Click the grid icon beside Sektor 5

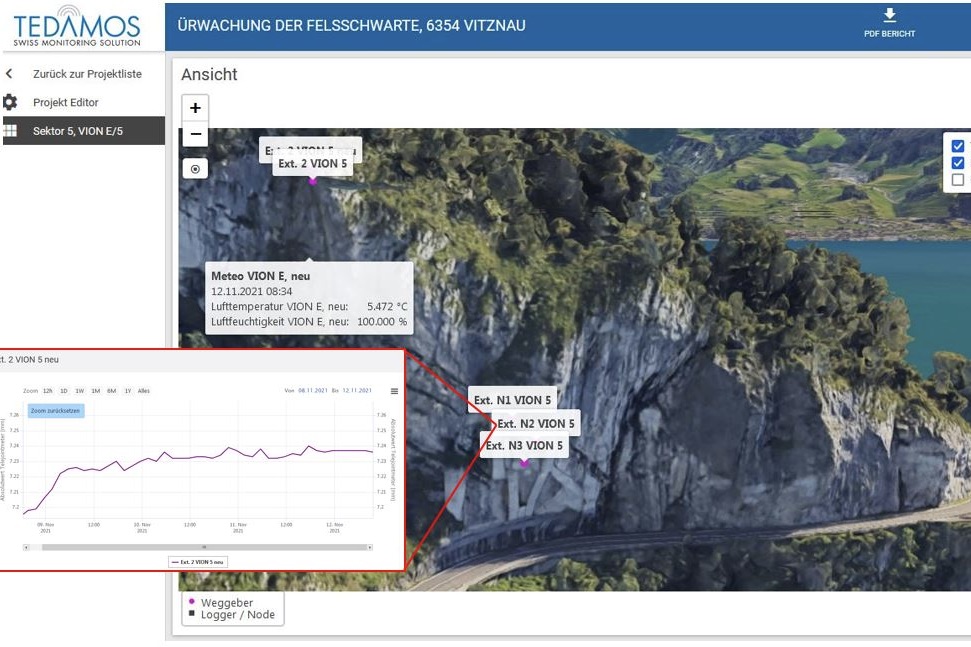[10, 131]
